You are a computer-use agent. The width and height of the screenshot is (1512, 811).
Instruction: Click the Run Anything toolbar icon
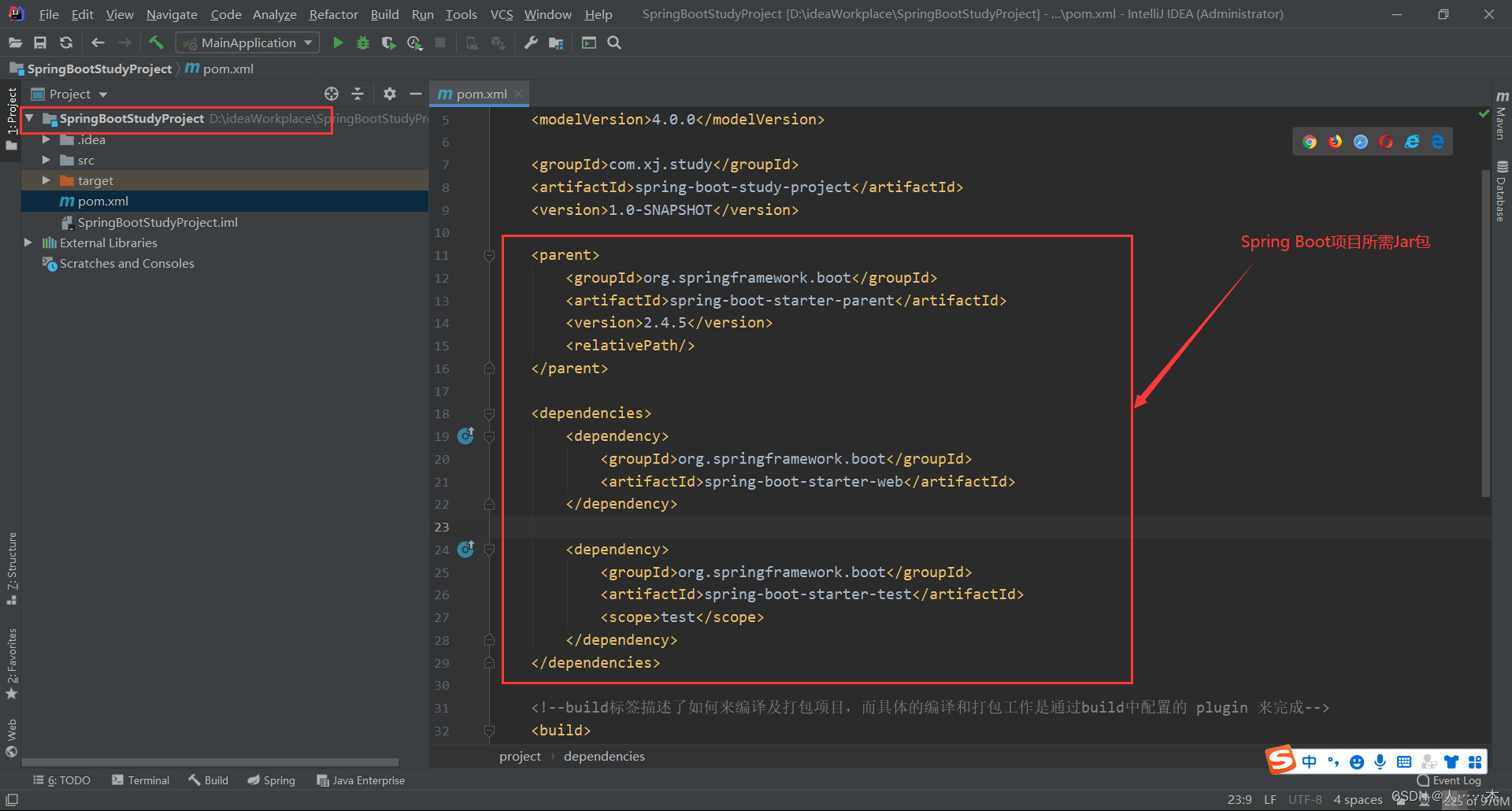click(x=589, y=43)
